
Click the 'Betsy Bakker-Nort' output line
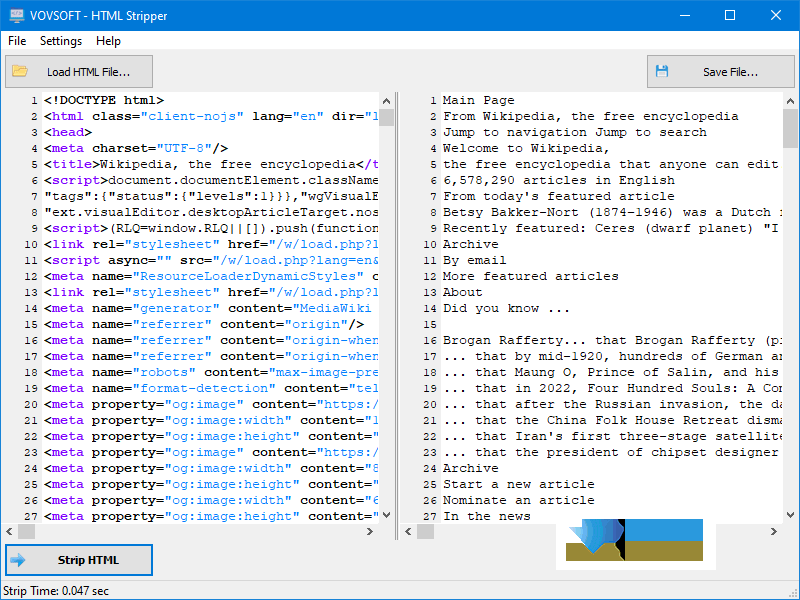pos(612,212)
